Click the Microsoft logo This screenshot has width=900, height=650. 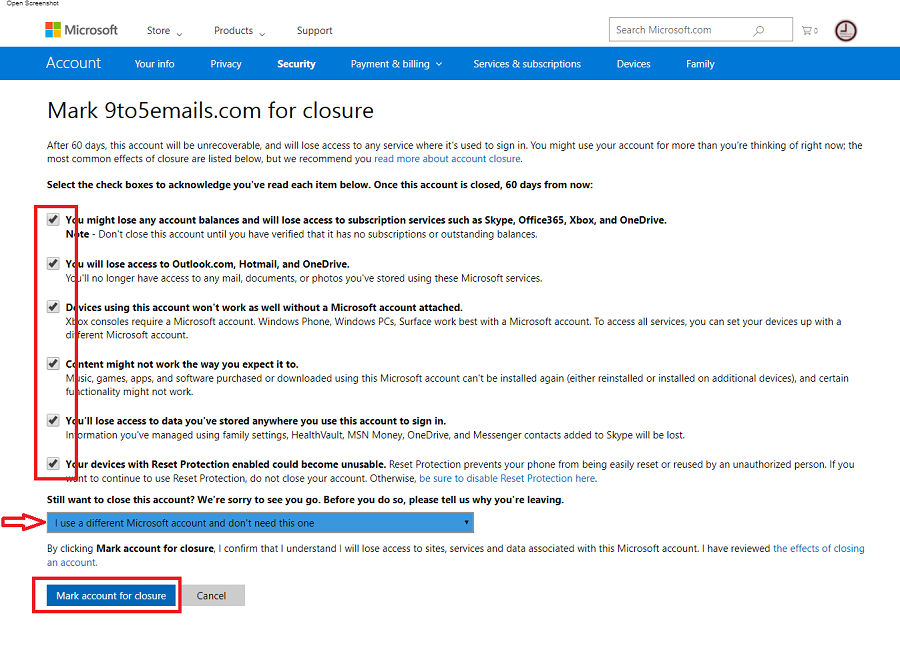pos(82,30)
